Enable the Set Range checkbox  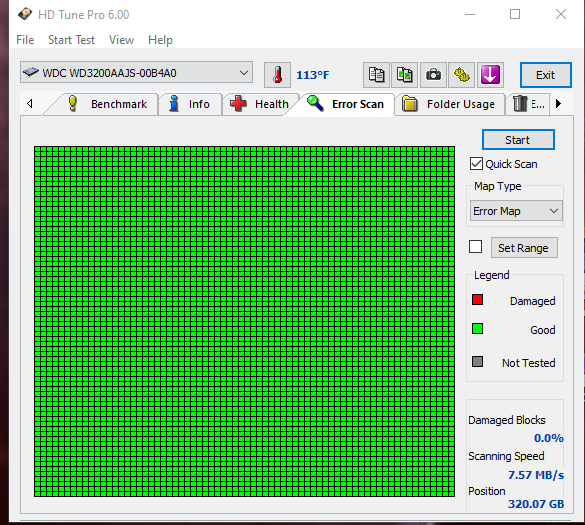tap(475, 247)
